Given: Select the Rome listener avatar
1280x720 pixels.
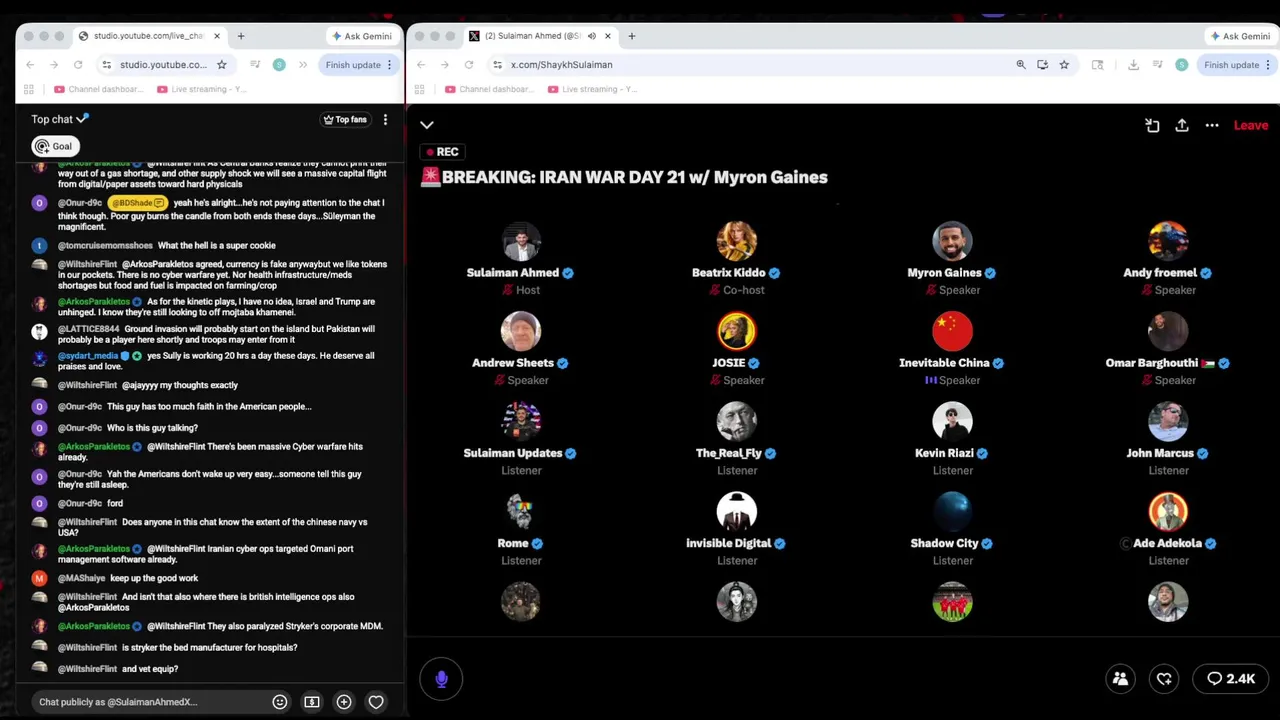Looking at the screenshot, I should (x=521, y=511).
